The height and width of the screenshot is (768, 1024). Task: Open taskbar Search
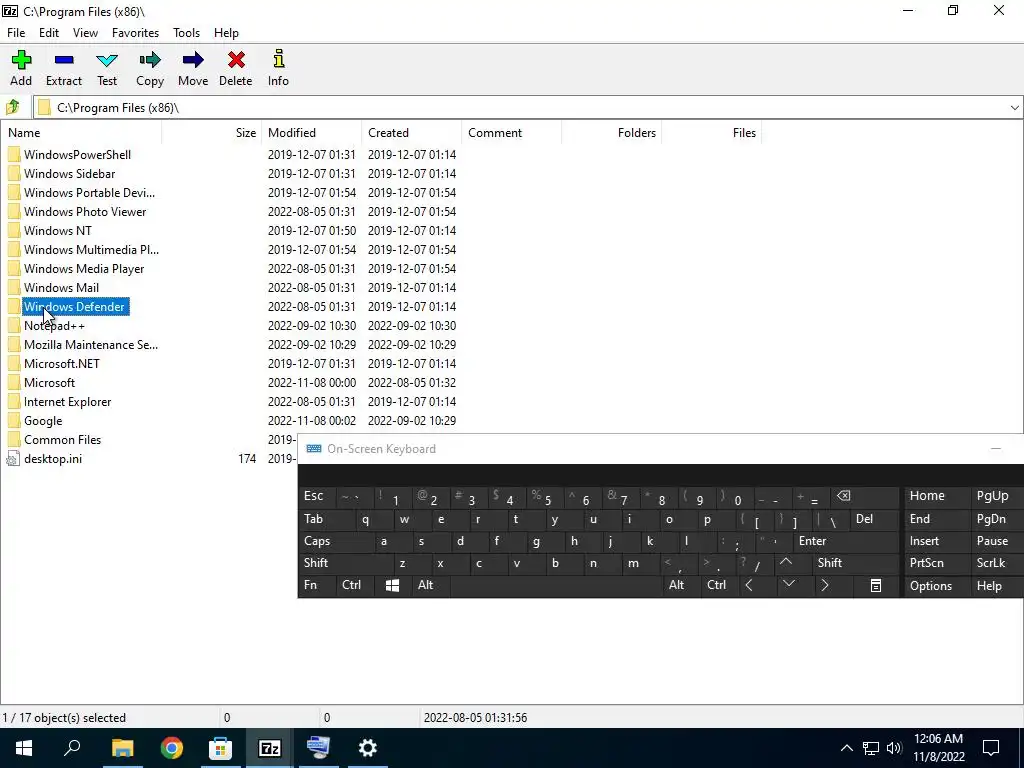[x=72, y=748]
